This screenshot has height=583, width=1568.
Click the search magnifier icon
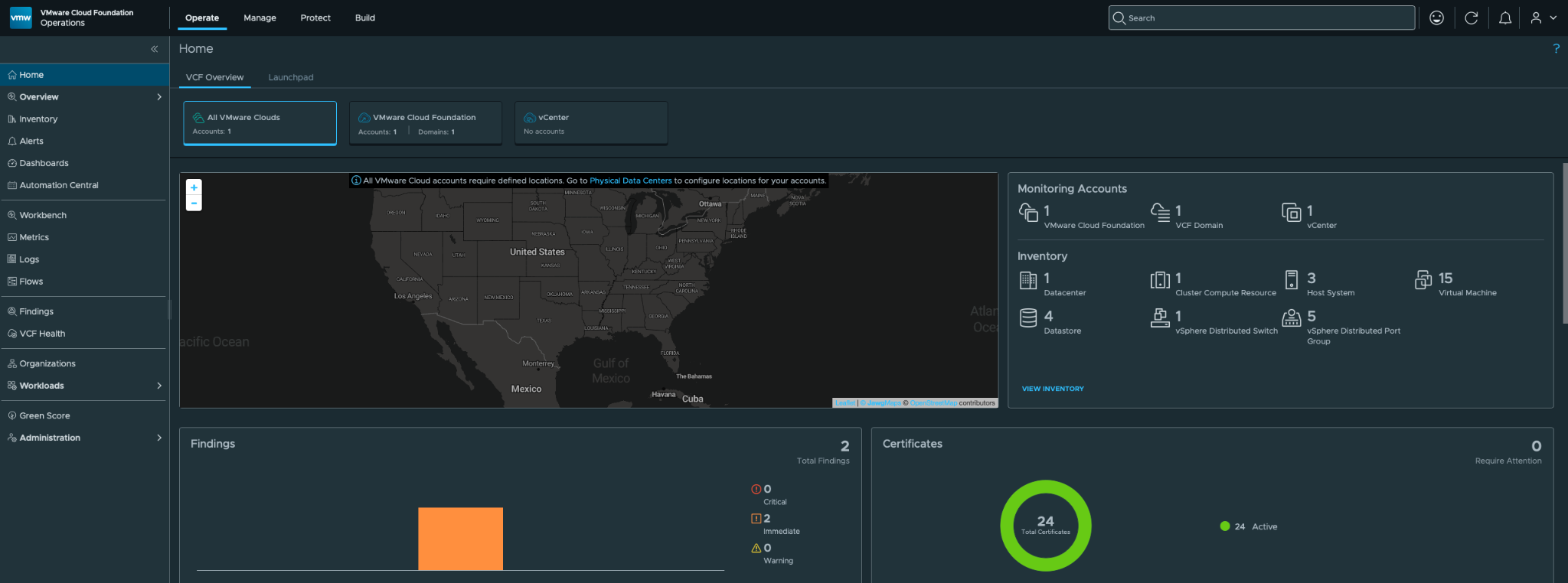1119,18
